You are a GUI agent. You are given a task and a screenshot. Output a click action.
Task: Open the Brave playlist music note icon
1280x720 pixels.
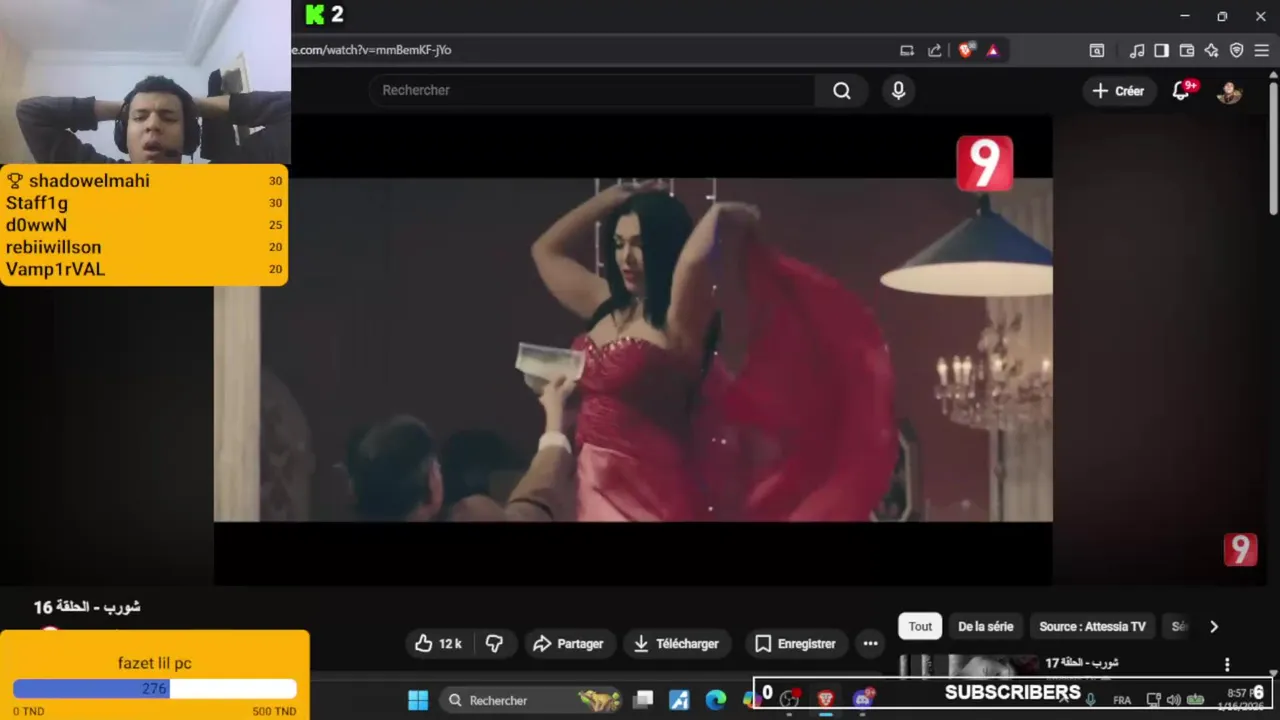[1137, 50]
